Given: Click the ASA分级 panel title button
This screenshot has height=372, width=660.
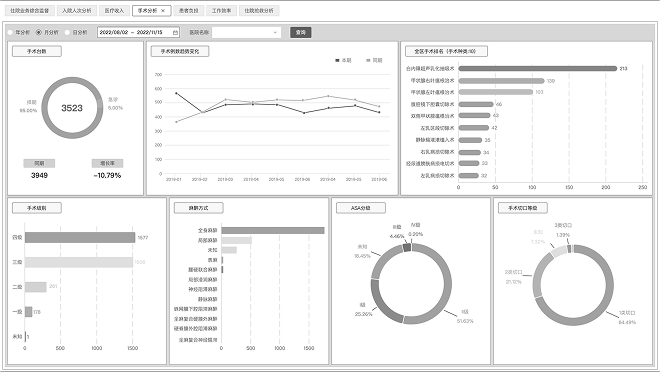Looking at the screenshot, I should (361, 208).
